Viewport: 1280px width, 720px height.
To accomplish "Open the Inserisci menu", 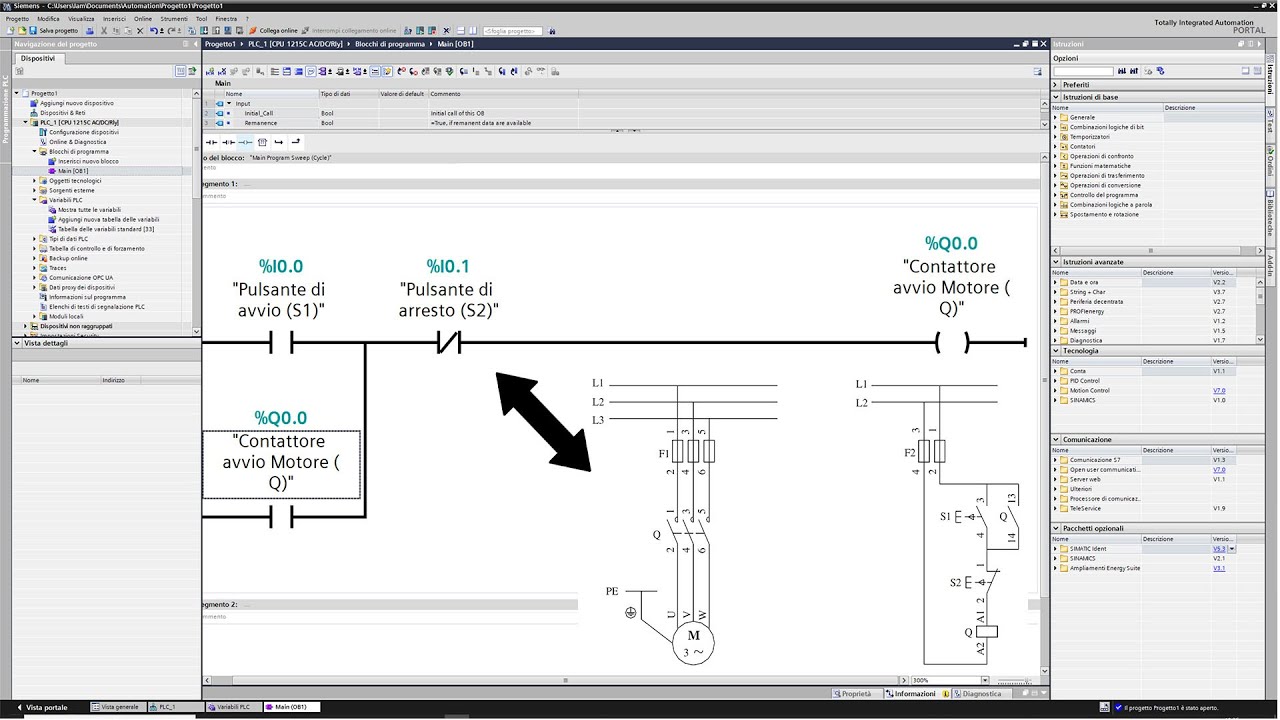I will pyautogui.click(x=114, y=18).
